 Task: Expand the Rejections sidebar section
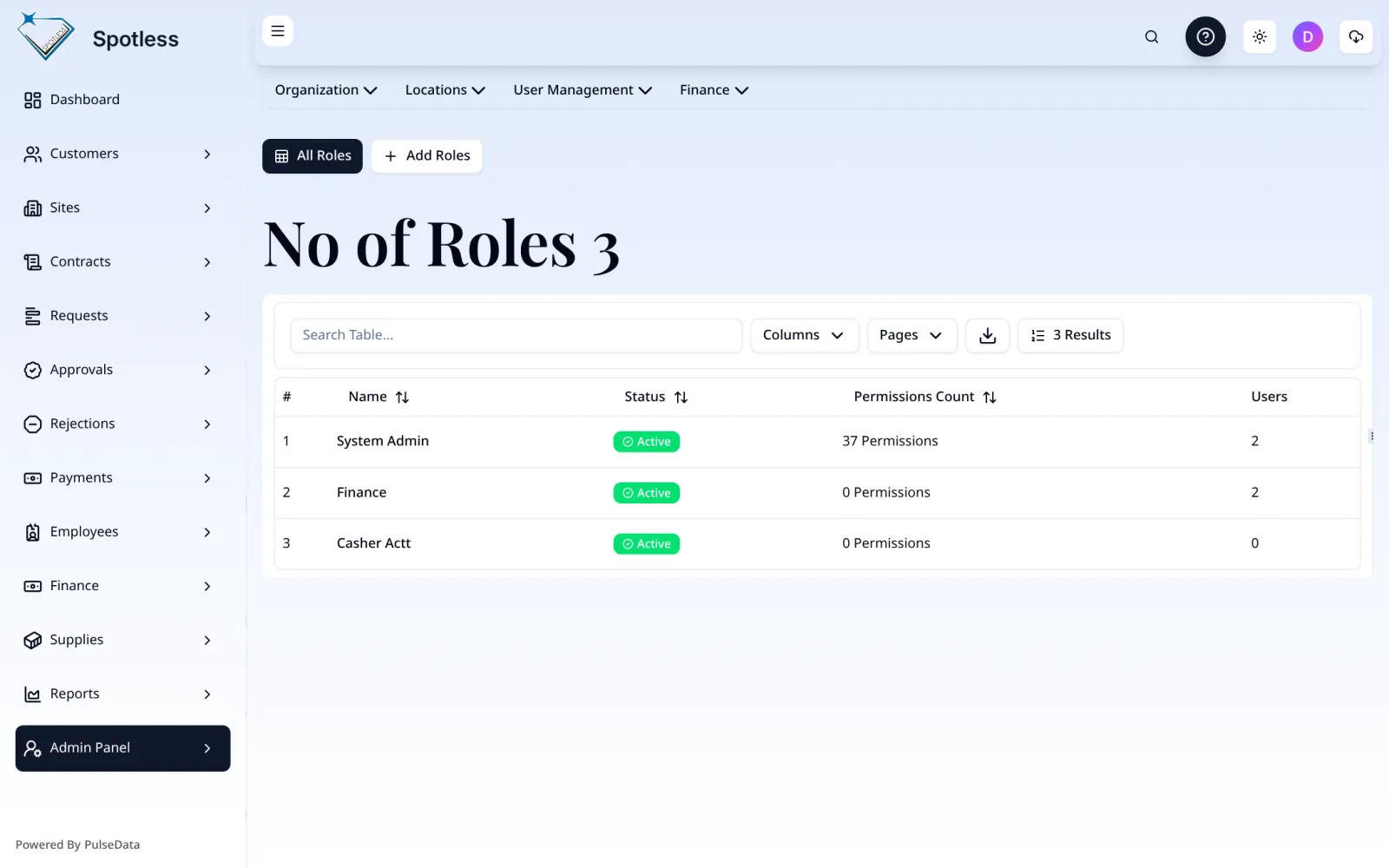[x=122, y=424]
